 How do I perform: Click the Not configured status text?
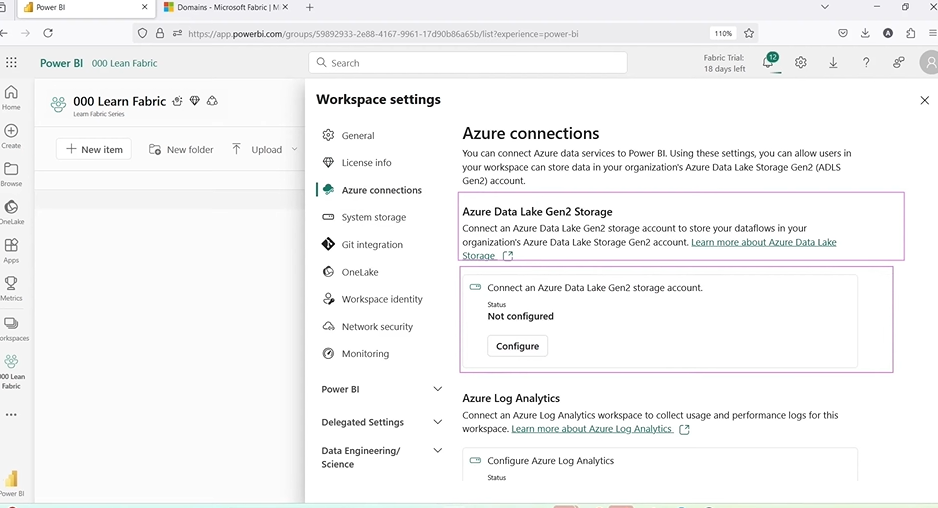point(520,316)
